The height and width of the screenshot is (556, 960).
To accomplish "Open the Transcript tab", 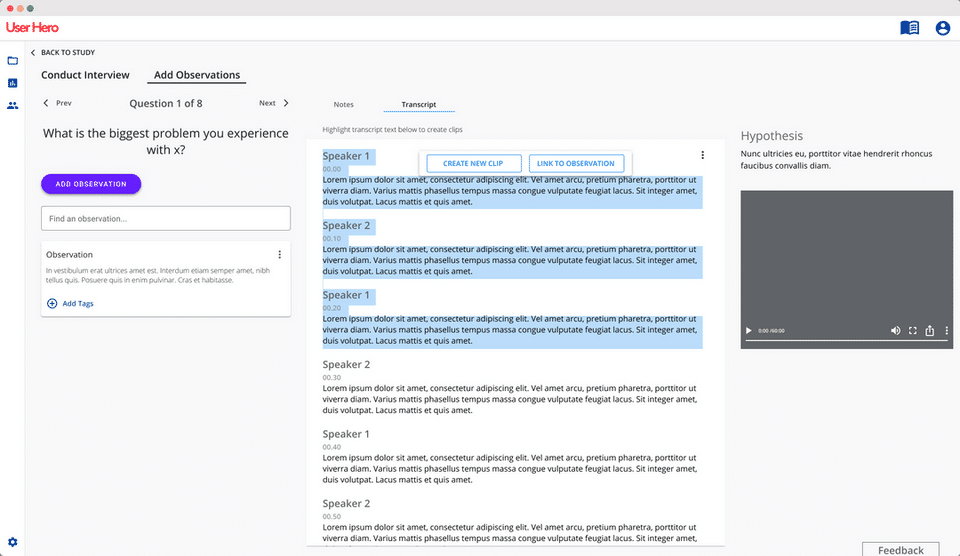I will 419,105.
